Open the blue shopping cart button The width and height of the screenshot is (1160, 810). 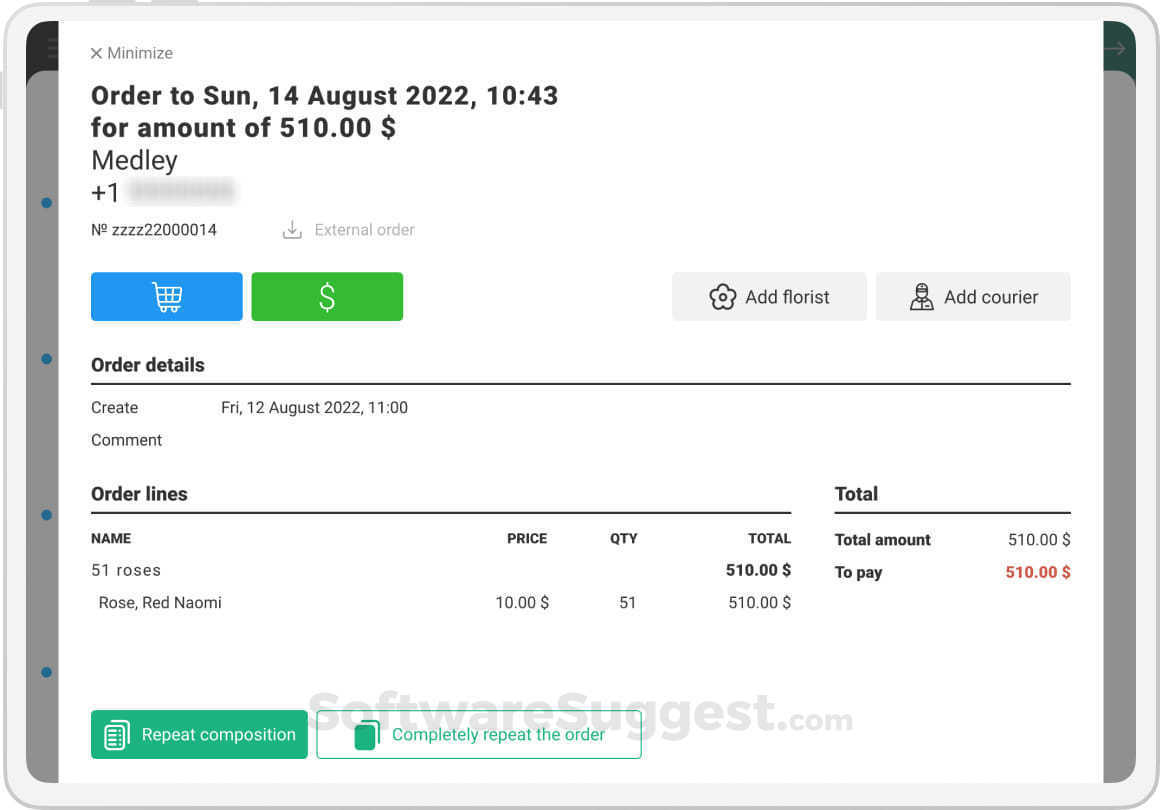coord(167,297)
